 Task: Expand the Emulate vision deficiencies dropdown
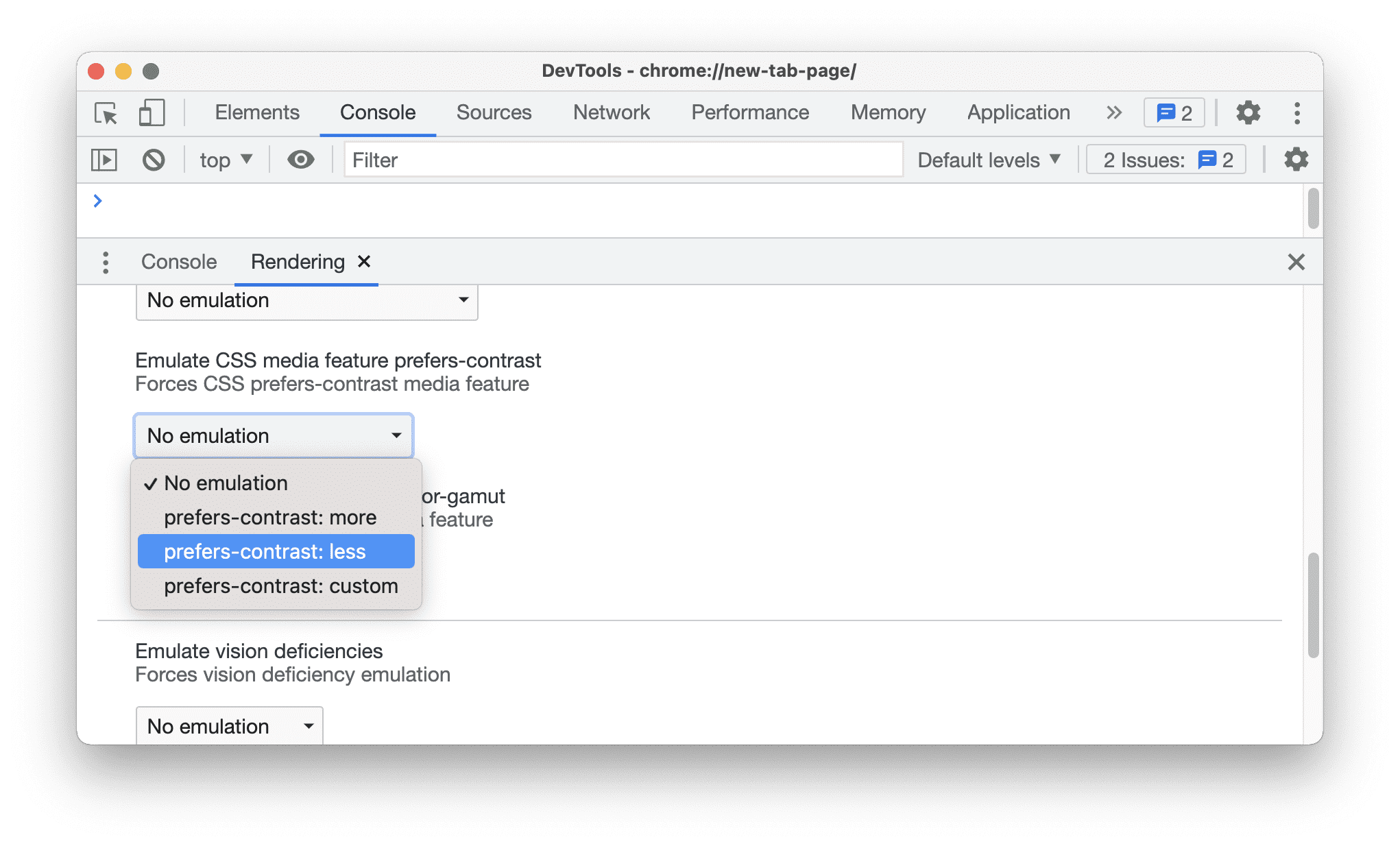pos(228,726)
